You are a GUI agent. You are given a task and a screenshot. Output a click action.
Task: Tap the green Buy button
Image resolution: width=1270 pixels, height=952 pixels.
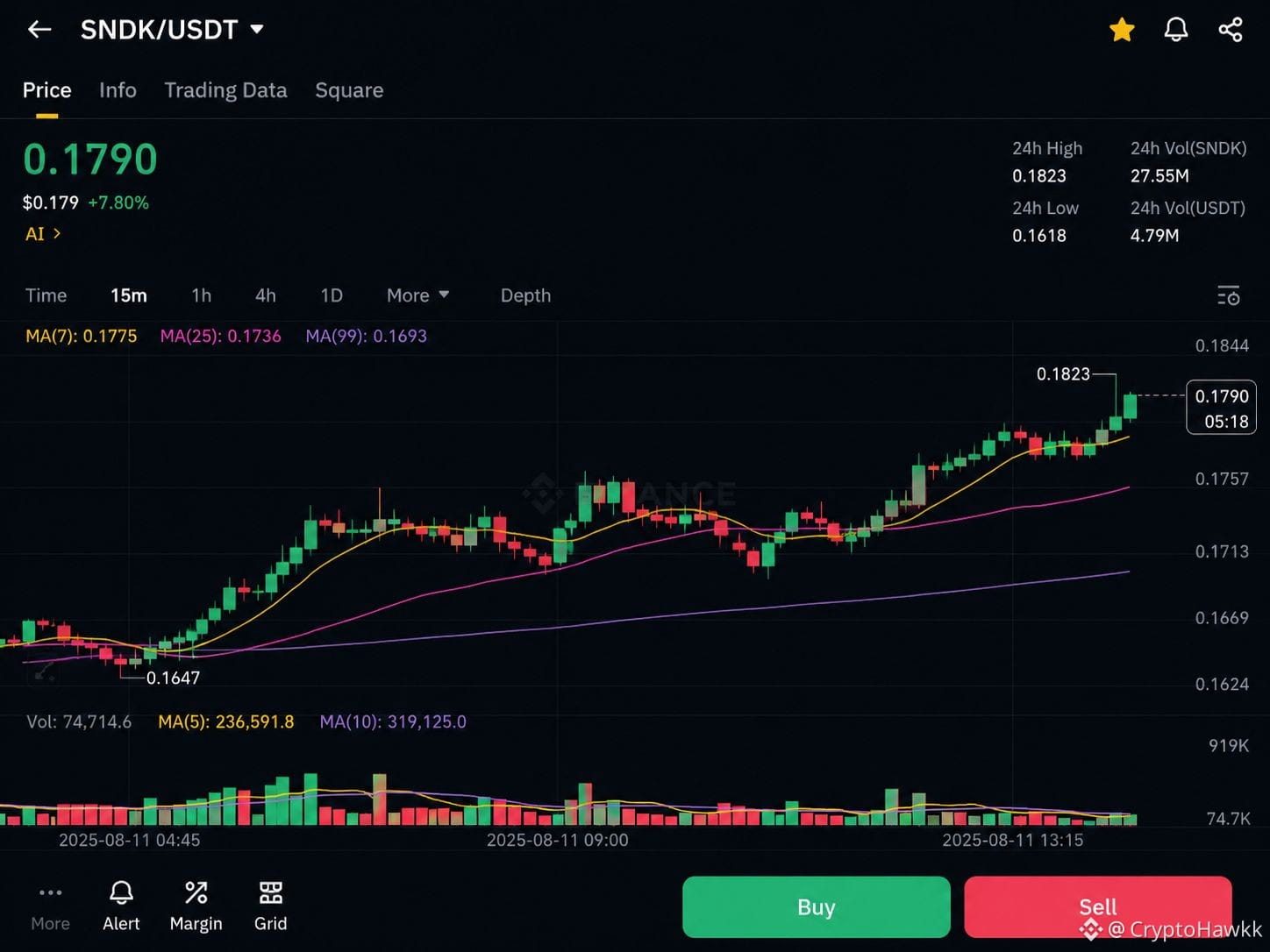coord(816,907)
